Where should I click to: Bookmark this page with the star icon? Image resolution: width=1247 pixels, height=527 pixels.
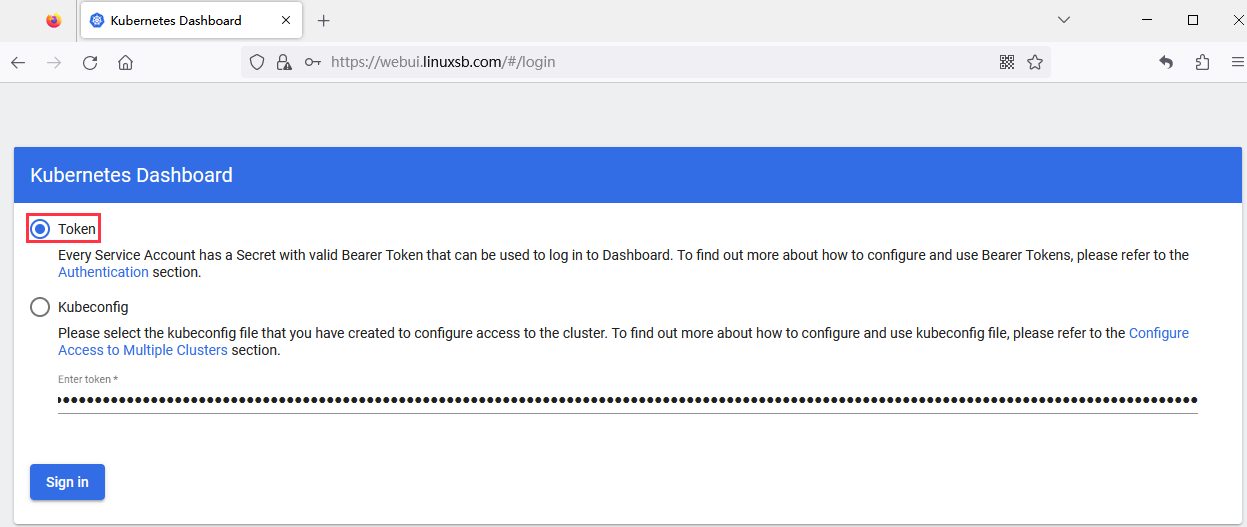[x=1035, y=62]
